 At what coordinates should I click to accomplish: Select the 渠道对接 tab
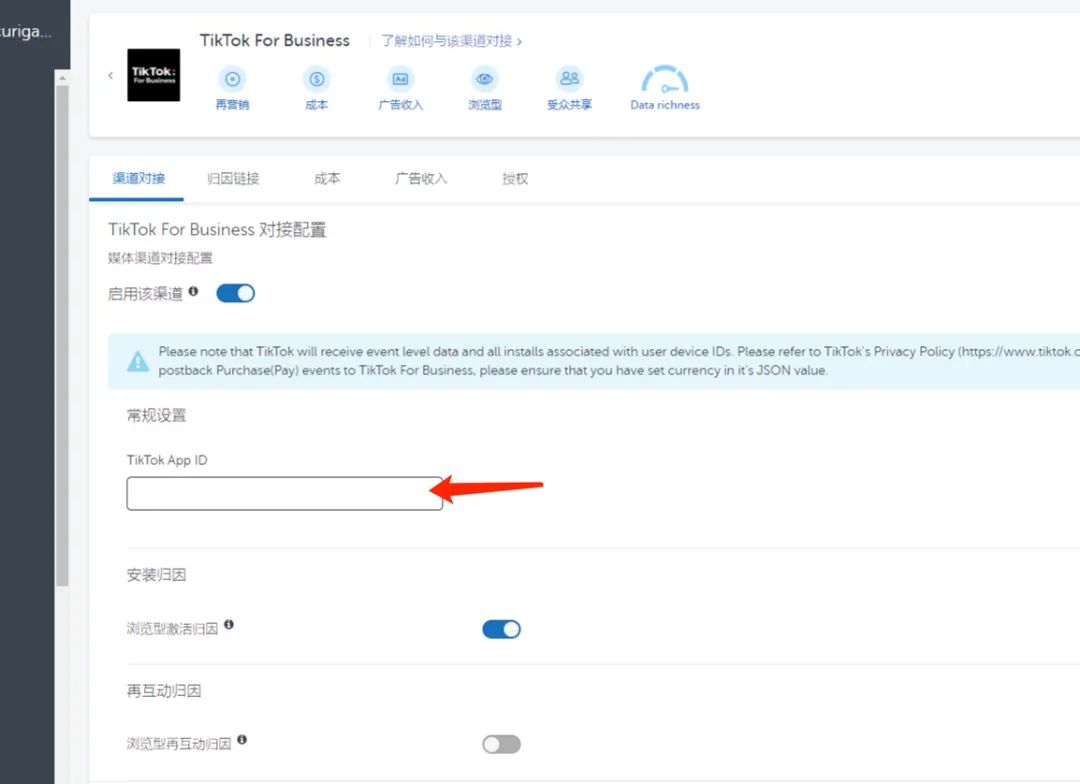(138, 178)
